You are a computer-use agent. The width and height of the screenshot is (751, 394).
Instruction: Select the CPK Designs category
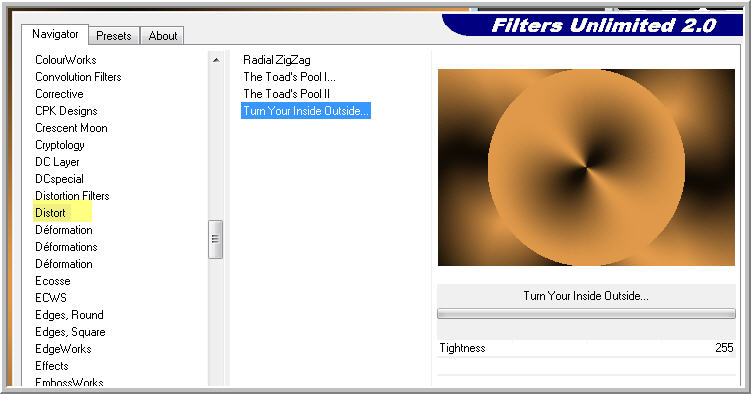tap(66, 111)
